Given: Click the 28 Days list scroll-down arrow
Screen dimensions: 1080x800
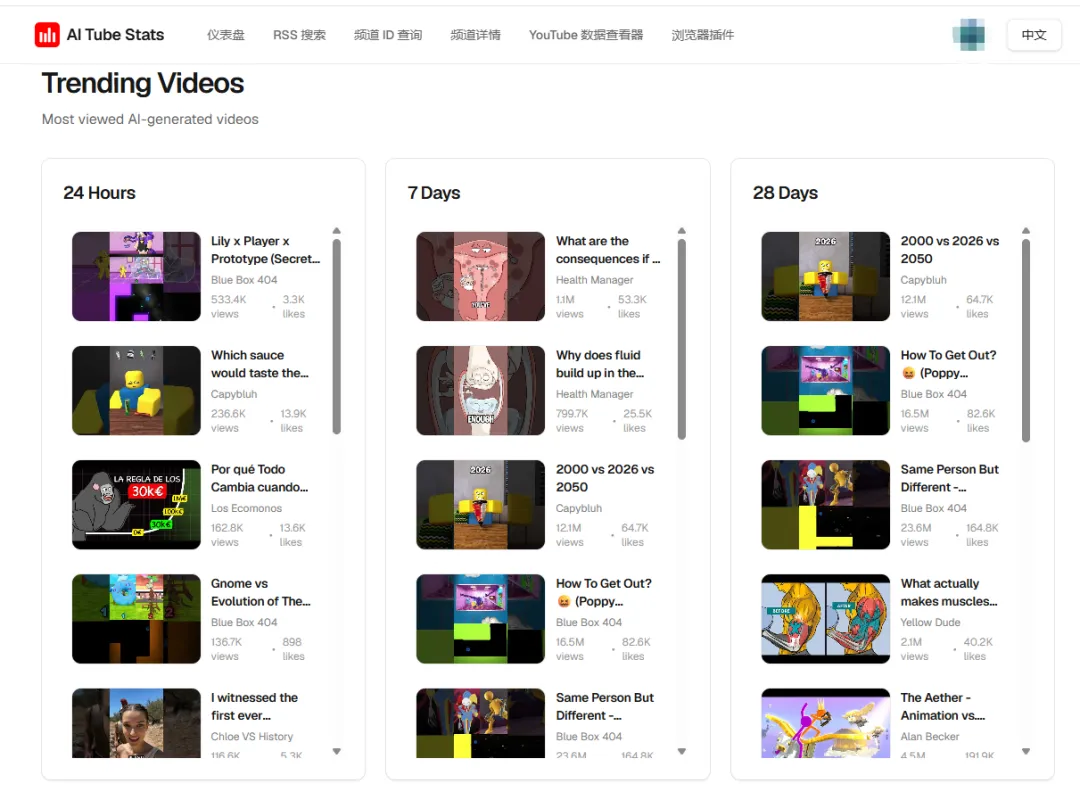Looking at the screenshot, I should pyautogui.click(x=1026, y=751).
